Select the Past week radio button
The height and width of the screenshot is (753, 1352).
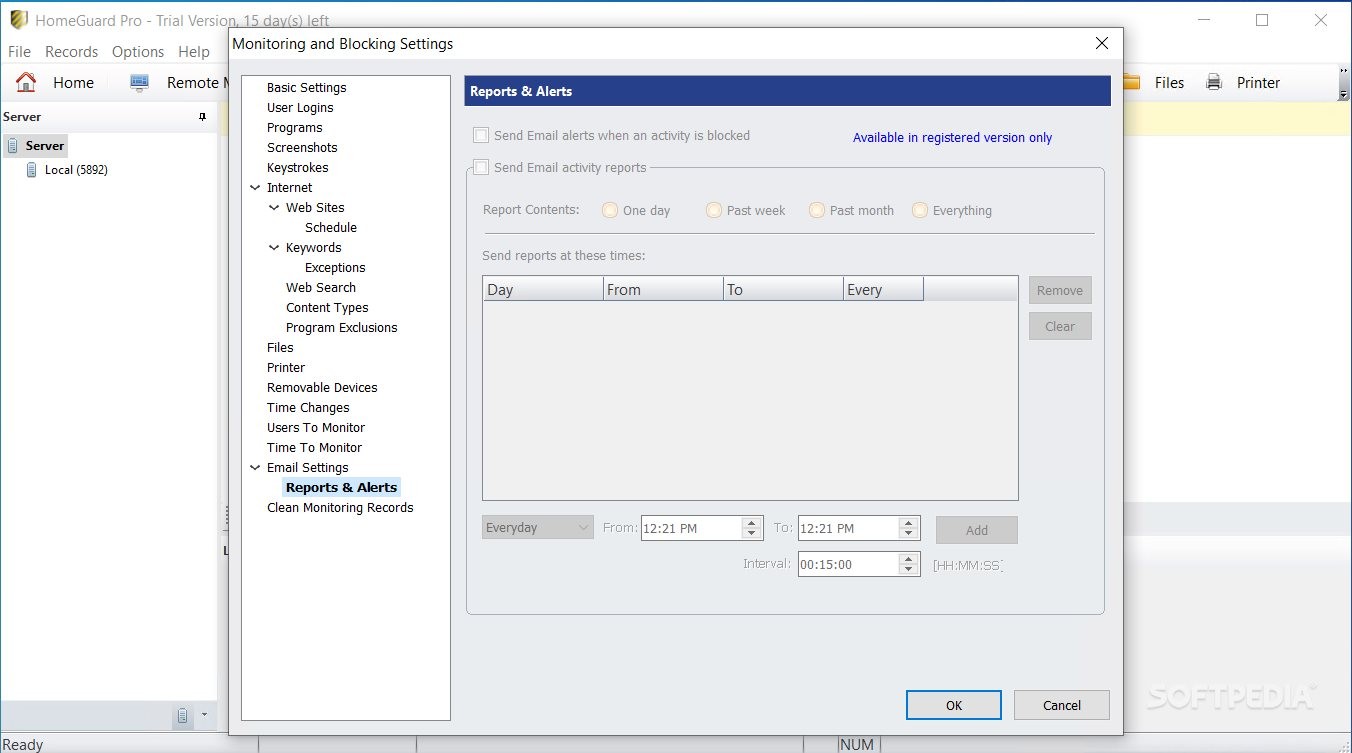[x=714, y=210]
